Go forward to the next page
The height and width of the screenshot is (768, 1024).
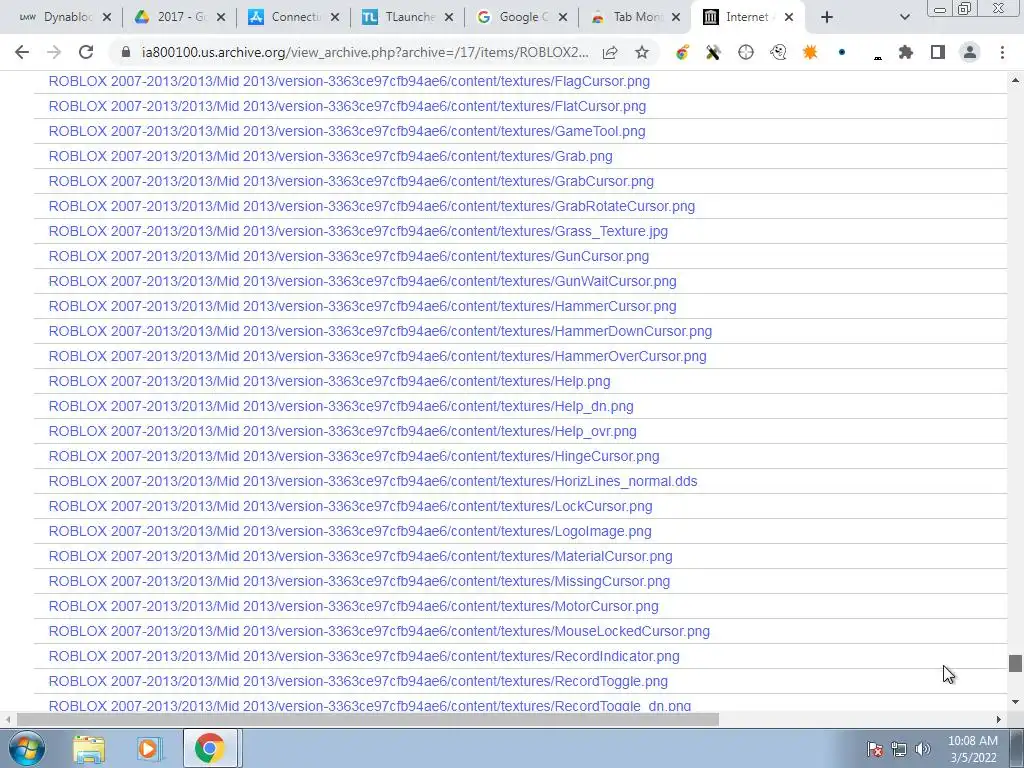click(x=54, y=52)
